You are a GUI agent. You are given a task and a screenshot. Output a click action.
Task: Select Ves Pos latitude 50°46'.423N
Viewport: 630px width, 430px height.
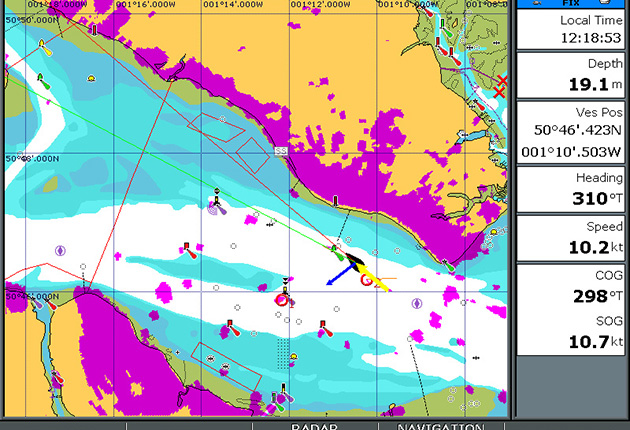577,130
